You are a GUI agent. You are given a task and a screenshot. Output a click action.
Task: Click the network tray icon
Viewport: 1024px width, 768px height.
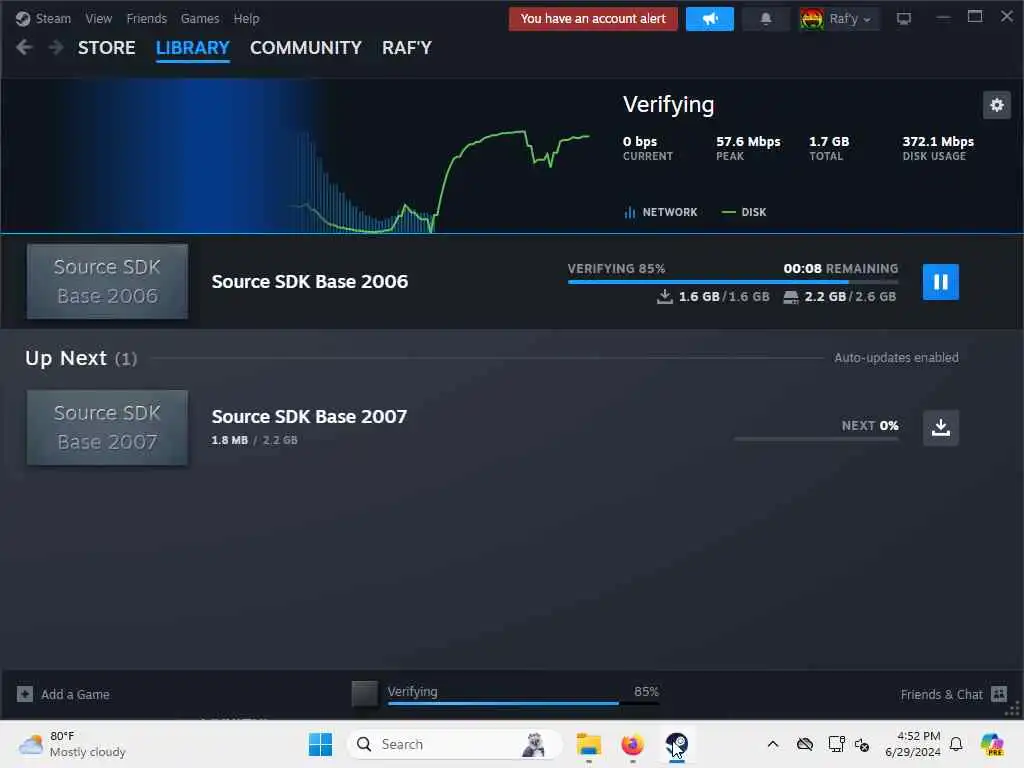tap(837, 744)
